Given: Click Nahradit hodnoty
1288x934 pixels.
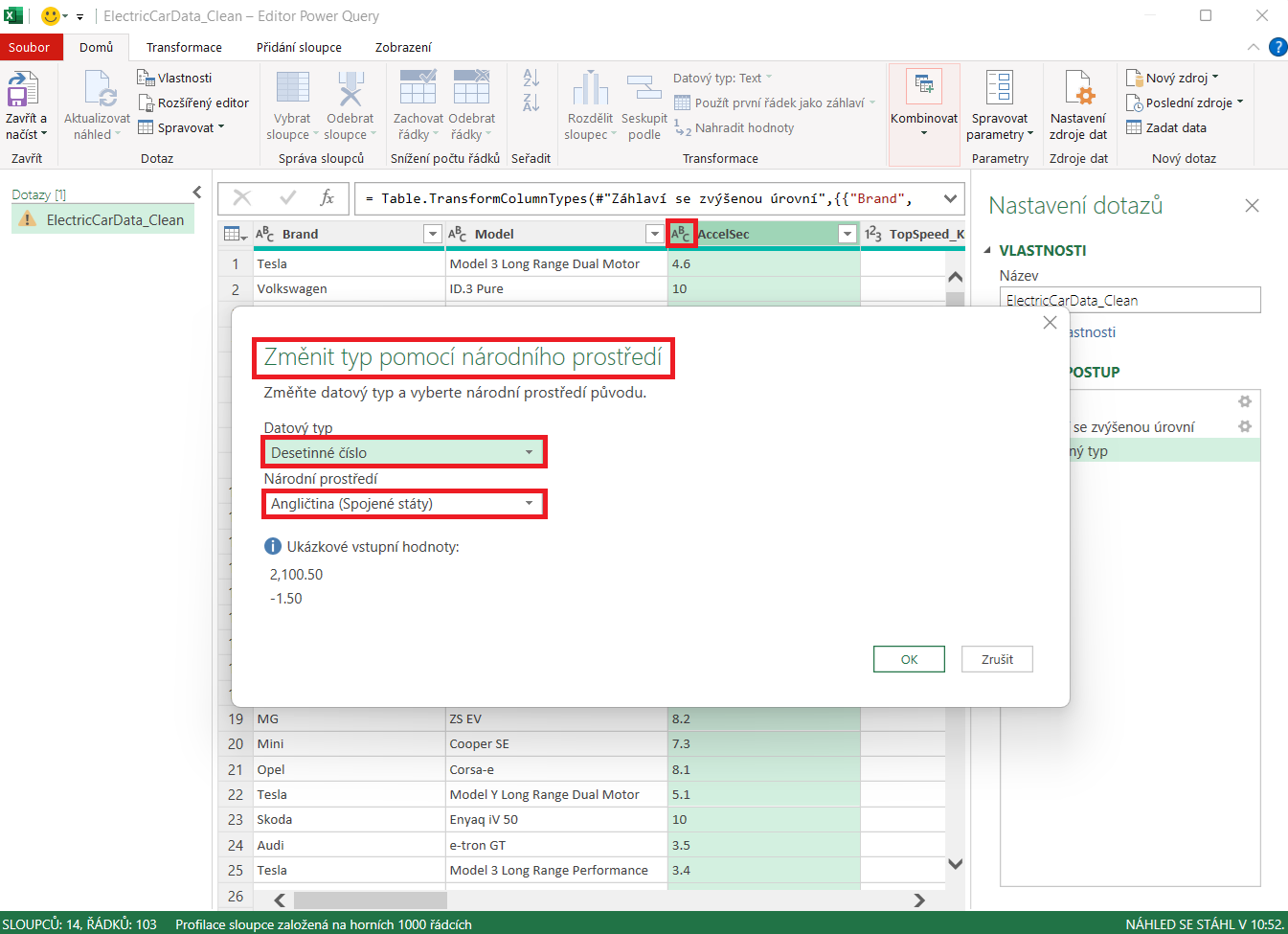Looking at the screenshot, I should pos(734,127).
